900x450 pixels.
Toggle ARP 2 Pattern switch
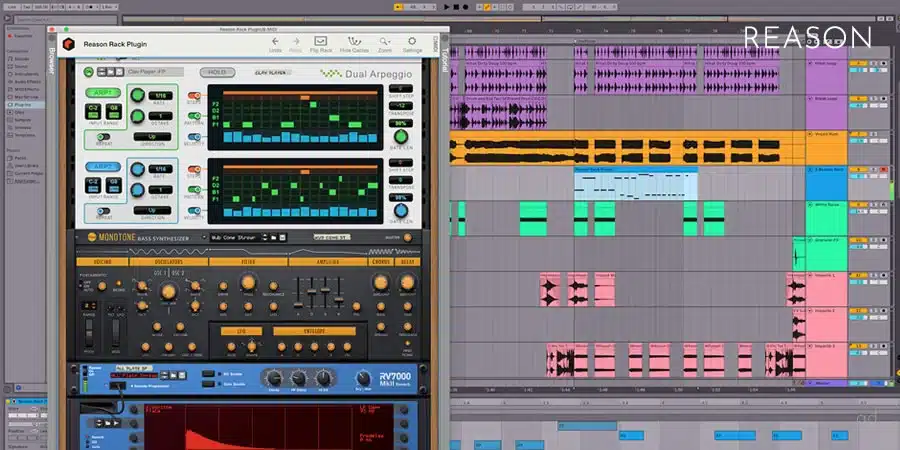[194, 190]
